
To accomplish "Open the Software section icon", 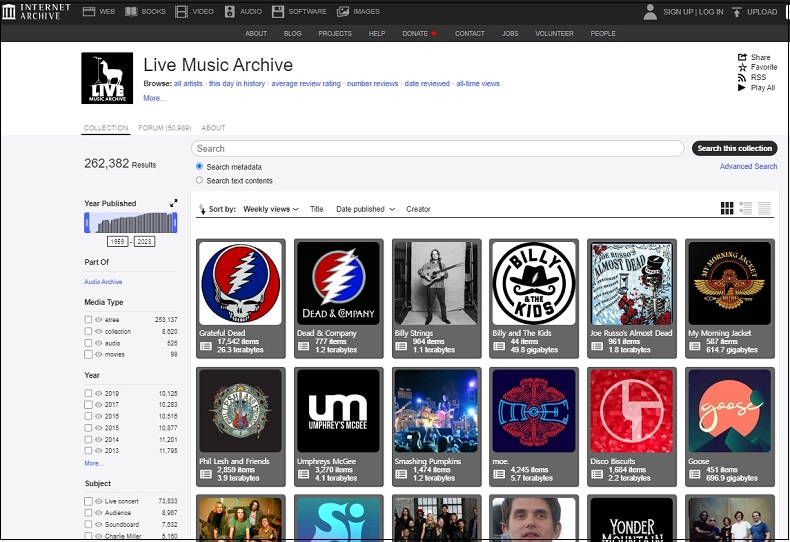I will click(278, 11).
